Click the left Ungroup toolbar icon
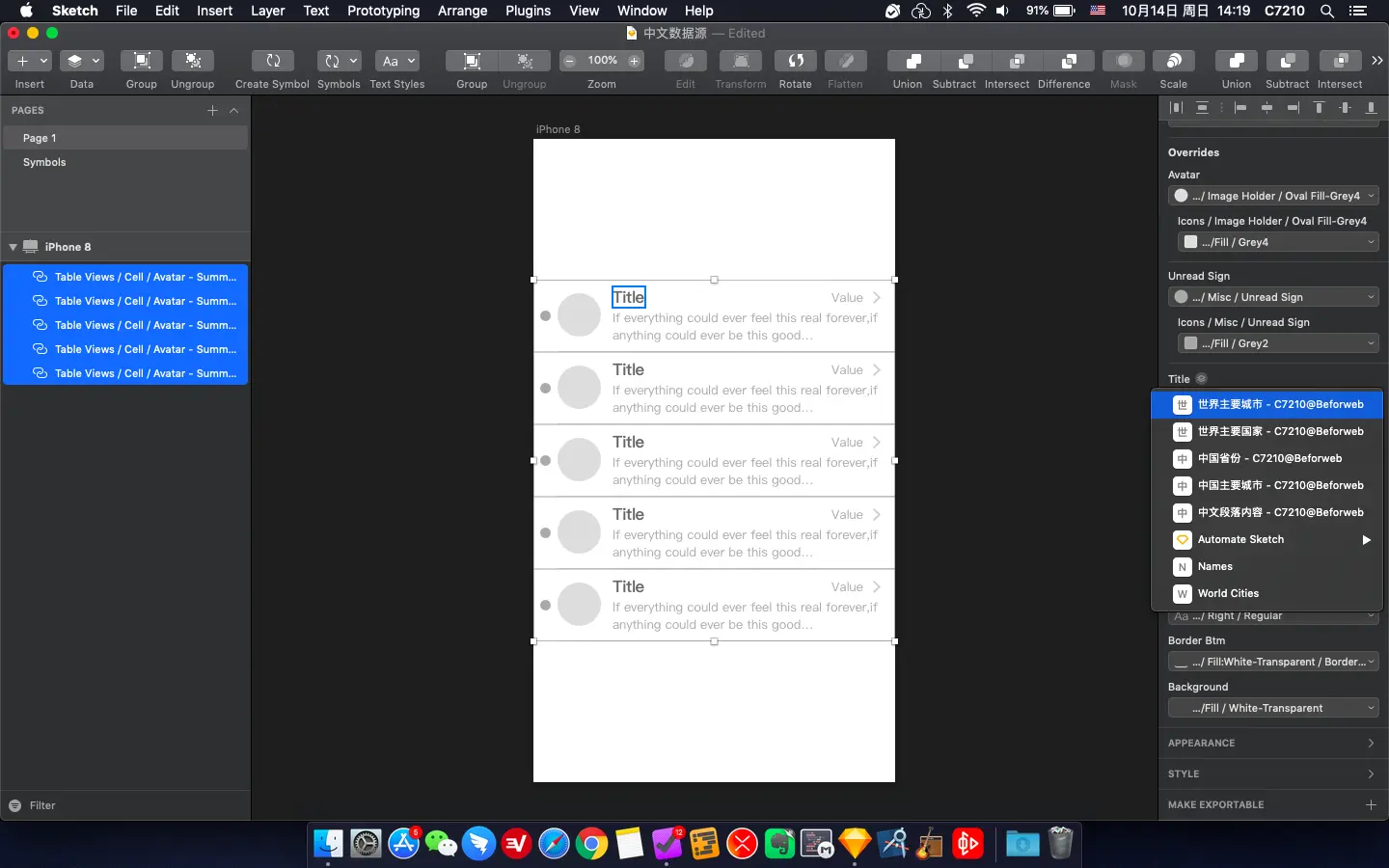The height and width of the screenshot is (868, 1389). [193, 61]
